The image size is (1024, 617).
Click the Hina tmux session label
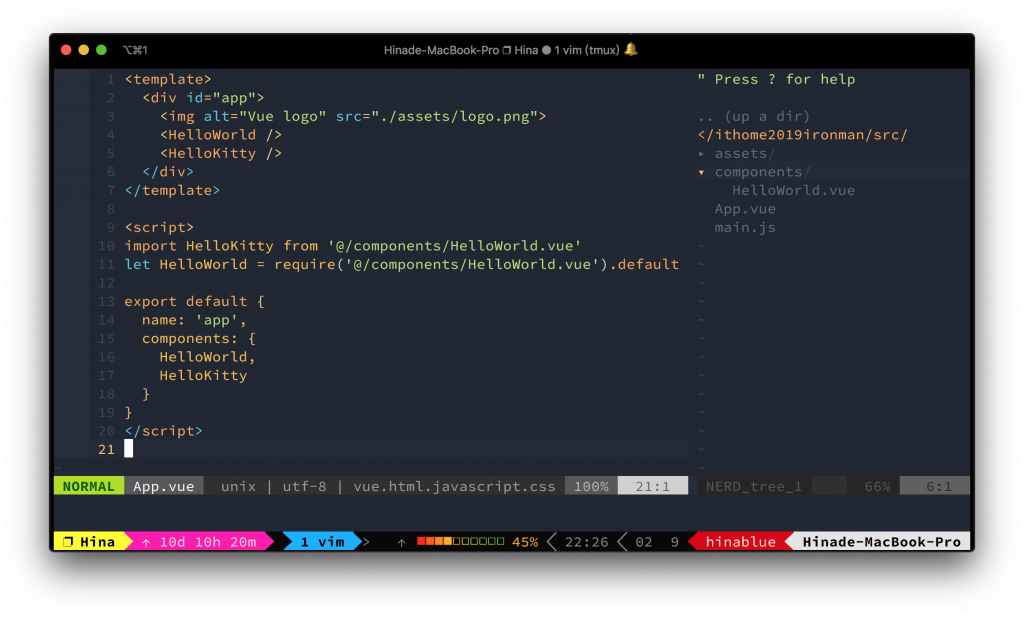97,542
